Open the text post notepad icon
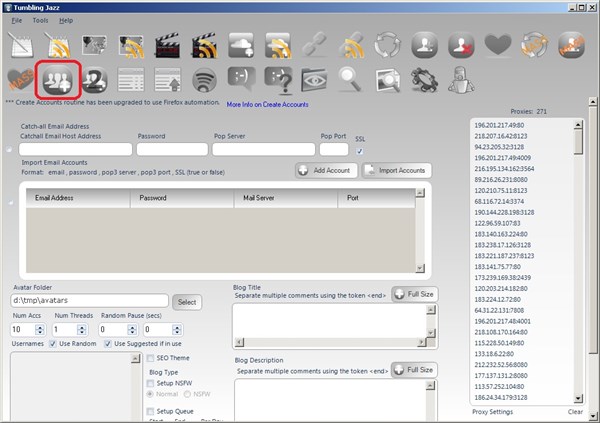Screen dimensions: 600x423 point(21,45)
